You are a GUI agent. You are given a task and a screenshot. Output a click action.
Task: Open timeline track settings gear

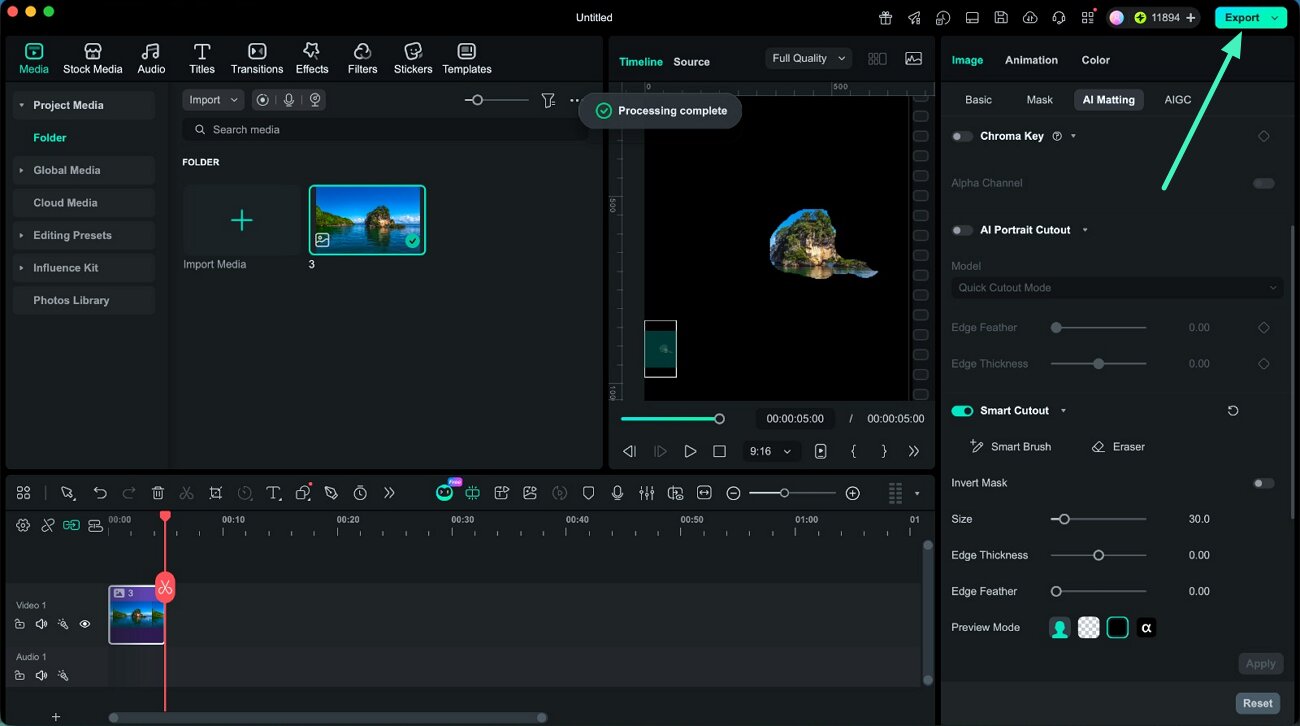click(23, 525)
